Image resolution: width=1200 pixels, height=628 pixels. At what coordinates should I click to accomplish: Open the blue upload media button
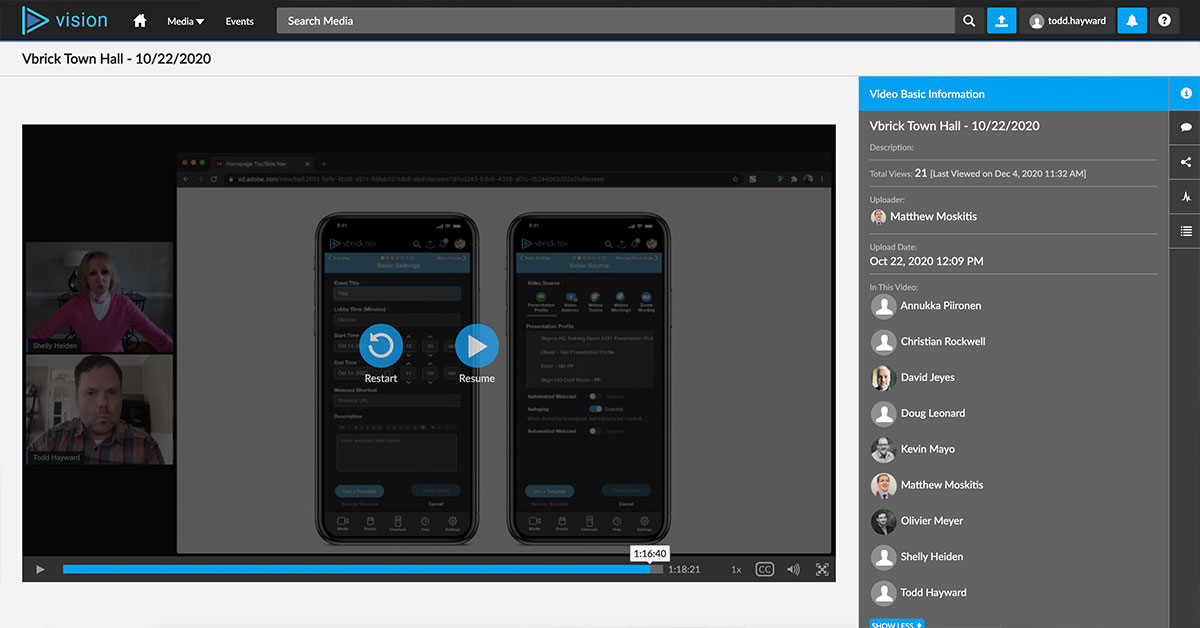point(1001,21)
